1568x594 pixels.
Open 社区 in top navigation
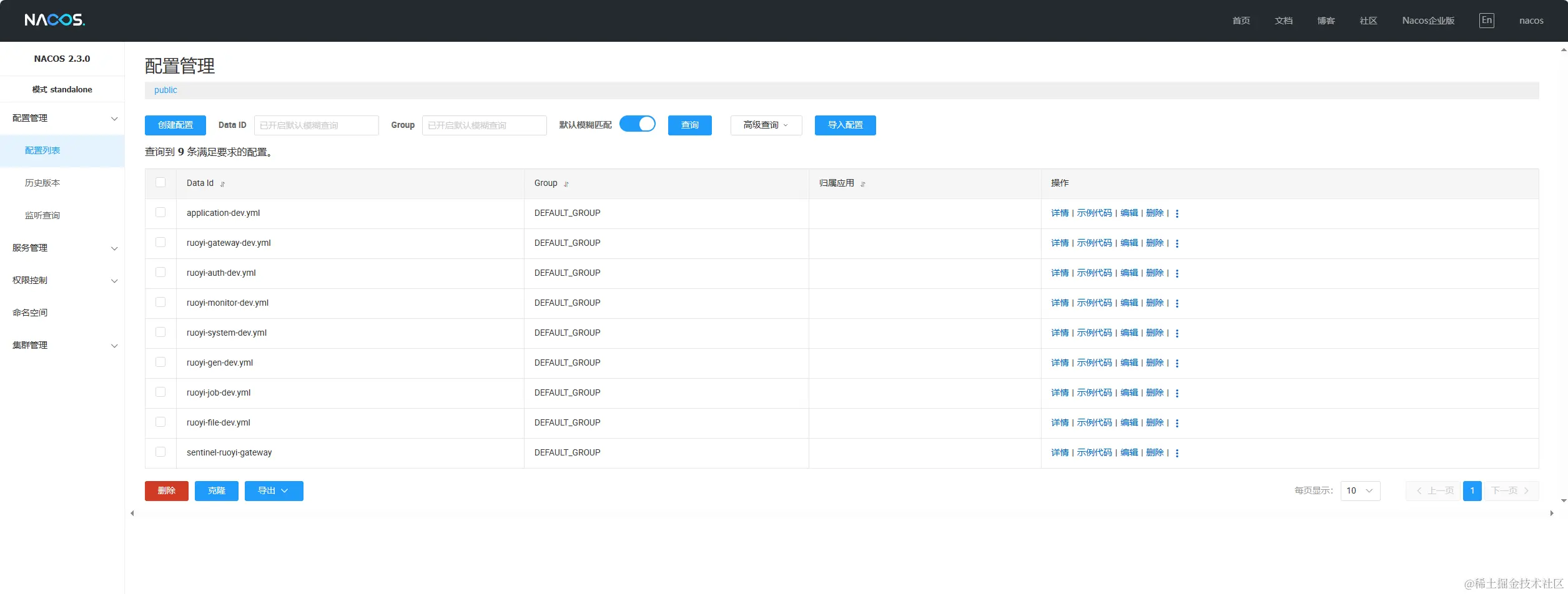click(x=1368, y=21)
